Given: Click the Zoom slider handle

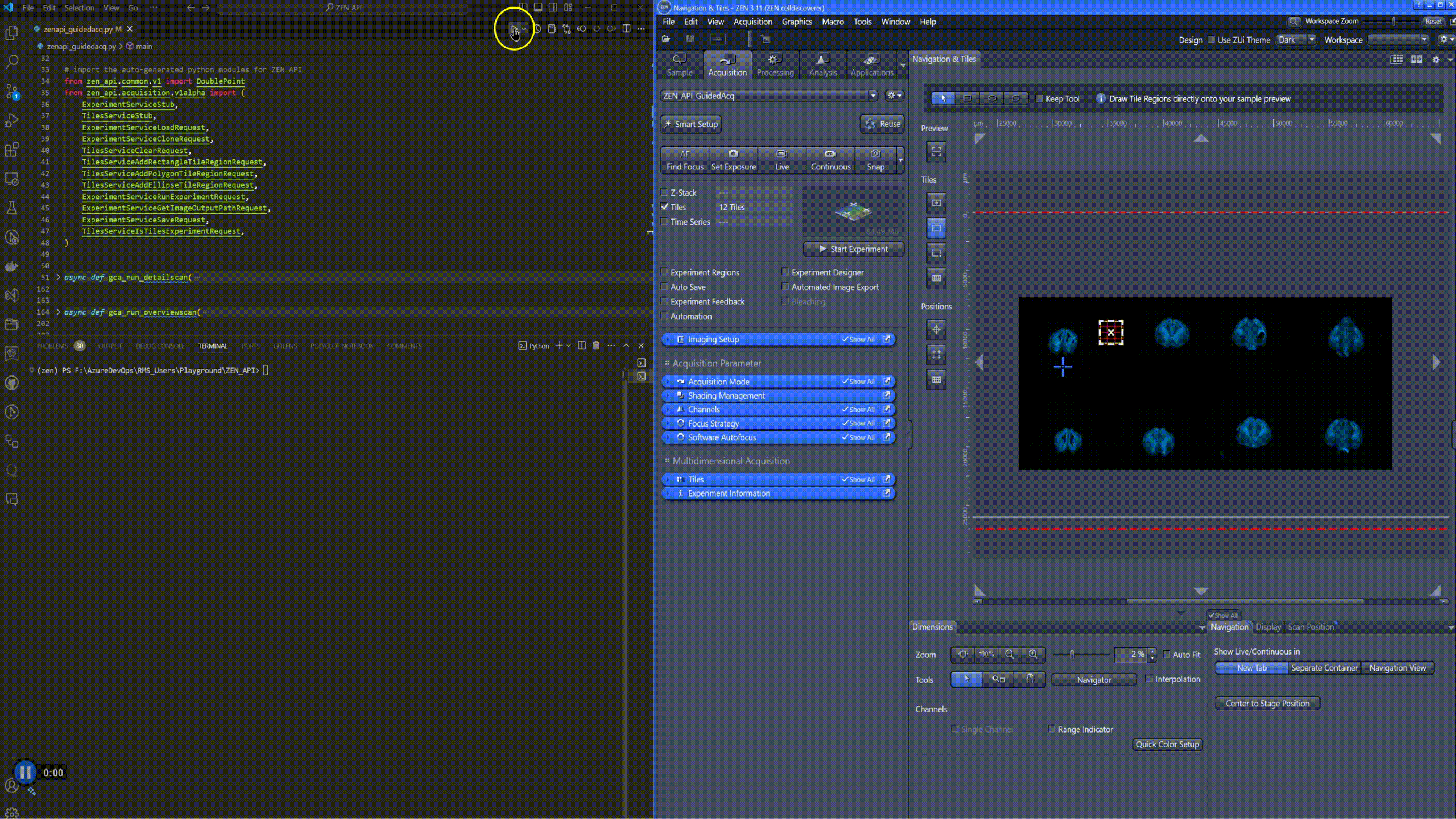Looking at the screenshot, I should pos(1072,655).
